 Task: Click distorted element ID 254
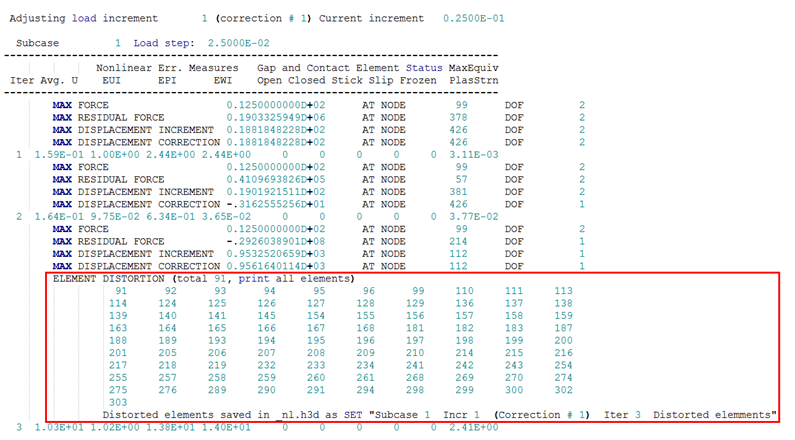(x=563, y=365)
